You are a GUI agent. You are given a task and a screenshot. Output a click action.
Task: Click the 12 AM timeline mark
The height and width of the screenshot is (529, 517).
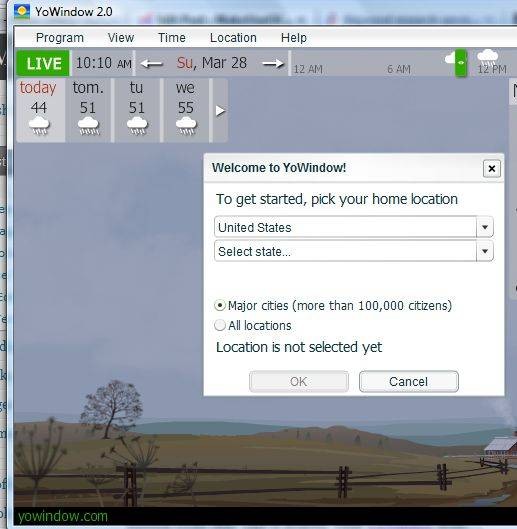(x=308, y=69)
